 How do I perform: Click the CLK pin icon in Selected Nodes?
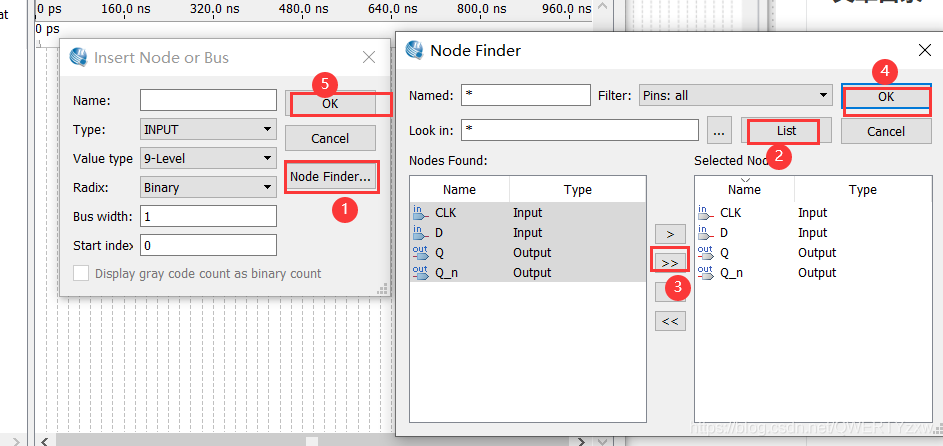tap(705, 212)
